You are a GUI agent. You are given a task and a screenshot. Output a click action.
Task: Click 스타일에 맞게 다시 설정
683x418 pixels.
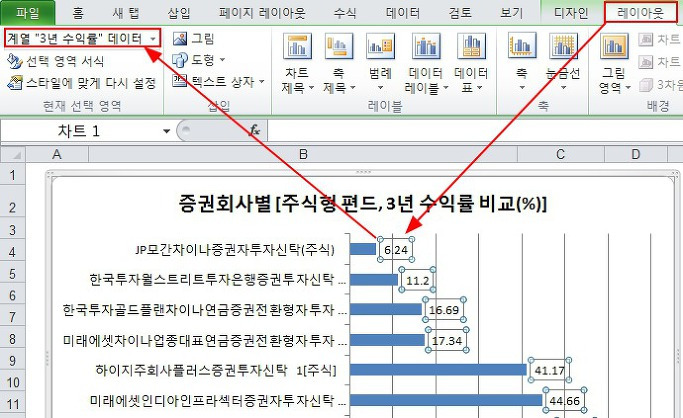point(81,83)
